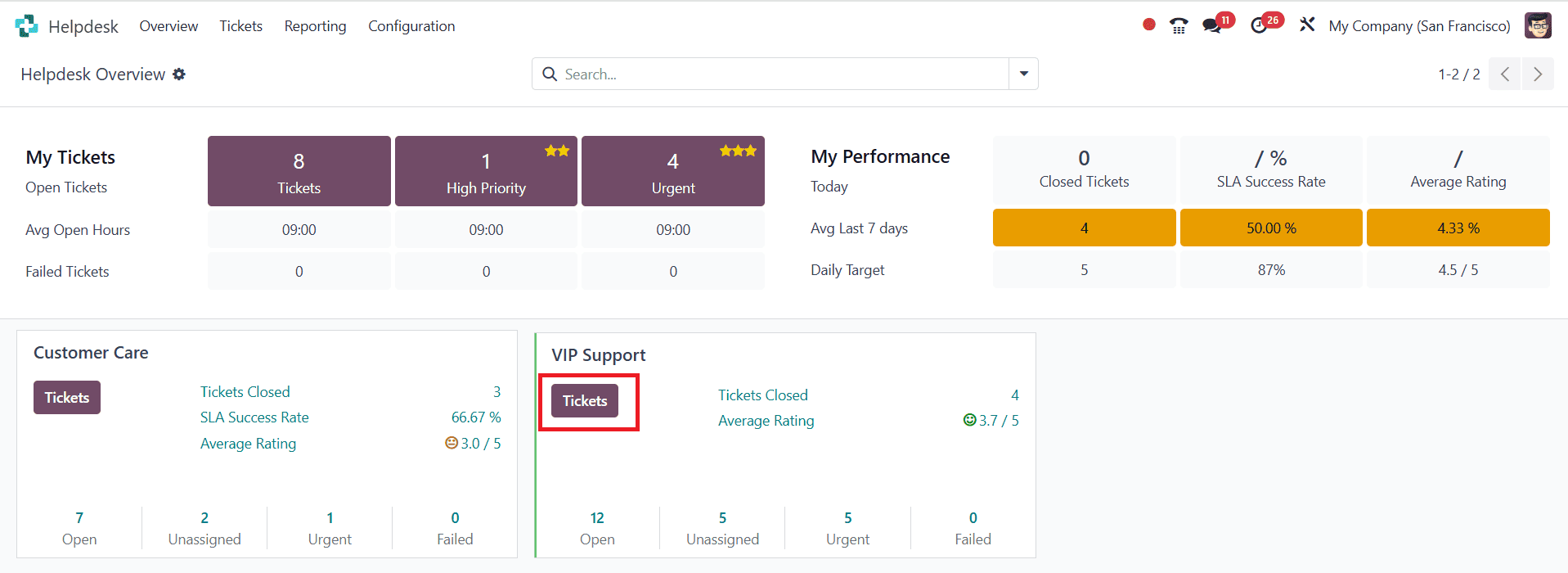This screenshot has height=573, width=1568.
Task: Click the two-star High Priority icon
Action: pyautogui.click(x=557, y=151)
